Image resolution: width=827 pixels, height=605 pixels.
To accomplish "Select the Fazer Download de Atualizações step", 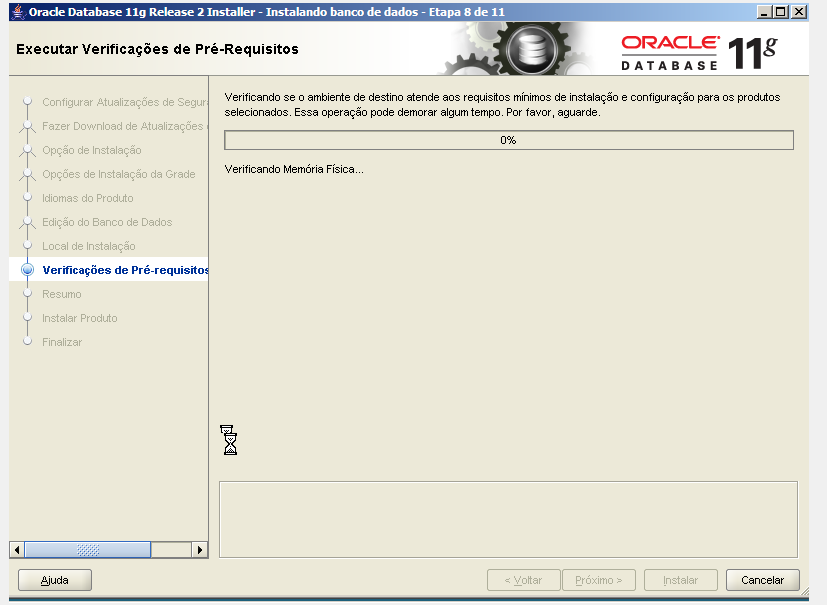I will tap(125, 126).
